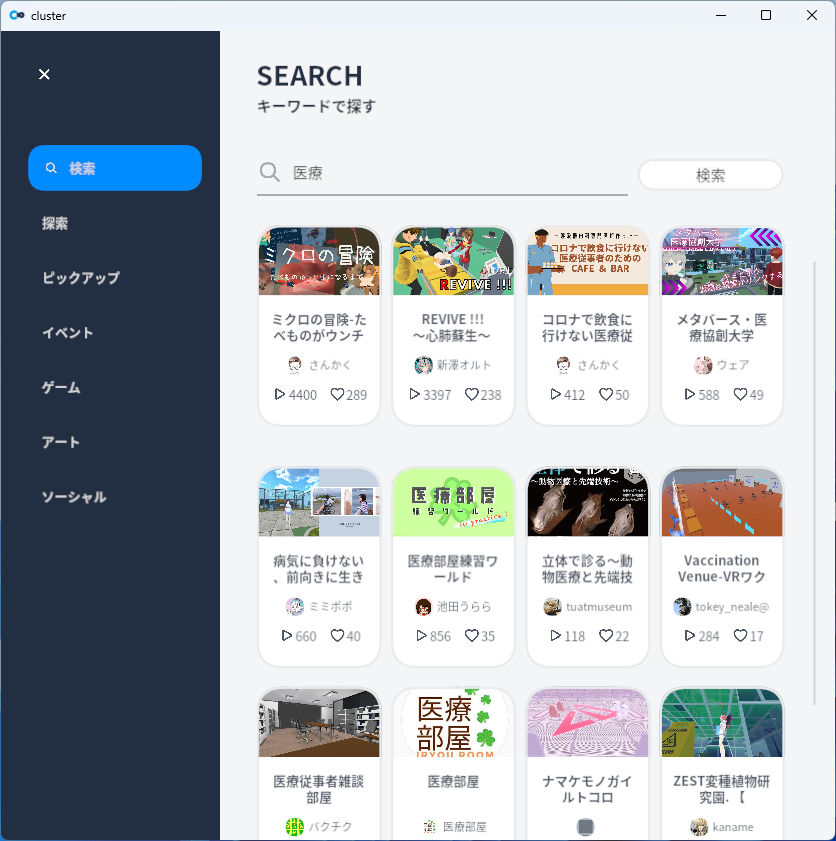The width and height of the screenshot is (836, 841).
Task: Click the title 病気に負けない、前向きに生き
Action: pos(319,569)
